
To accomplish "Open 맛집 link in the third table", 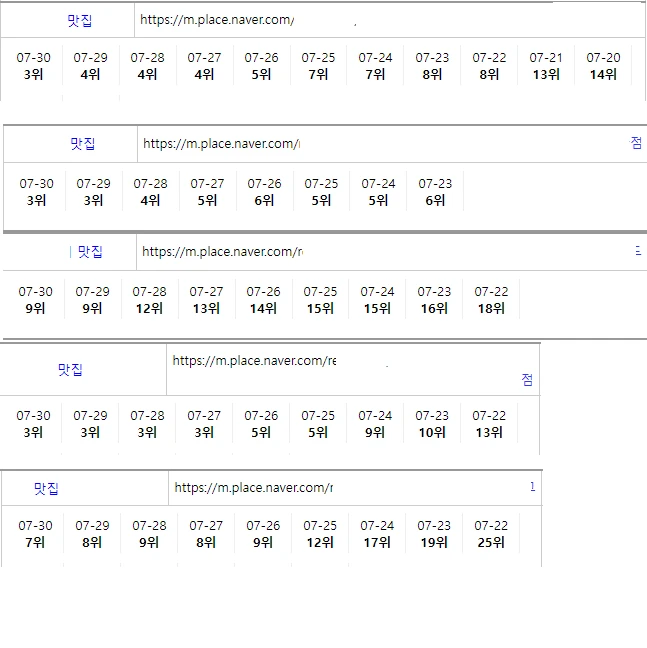I will click(x=91, y=252).
